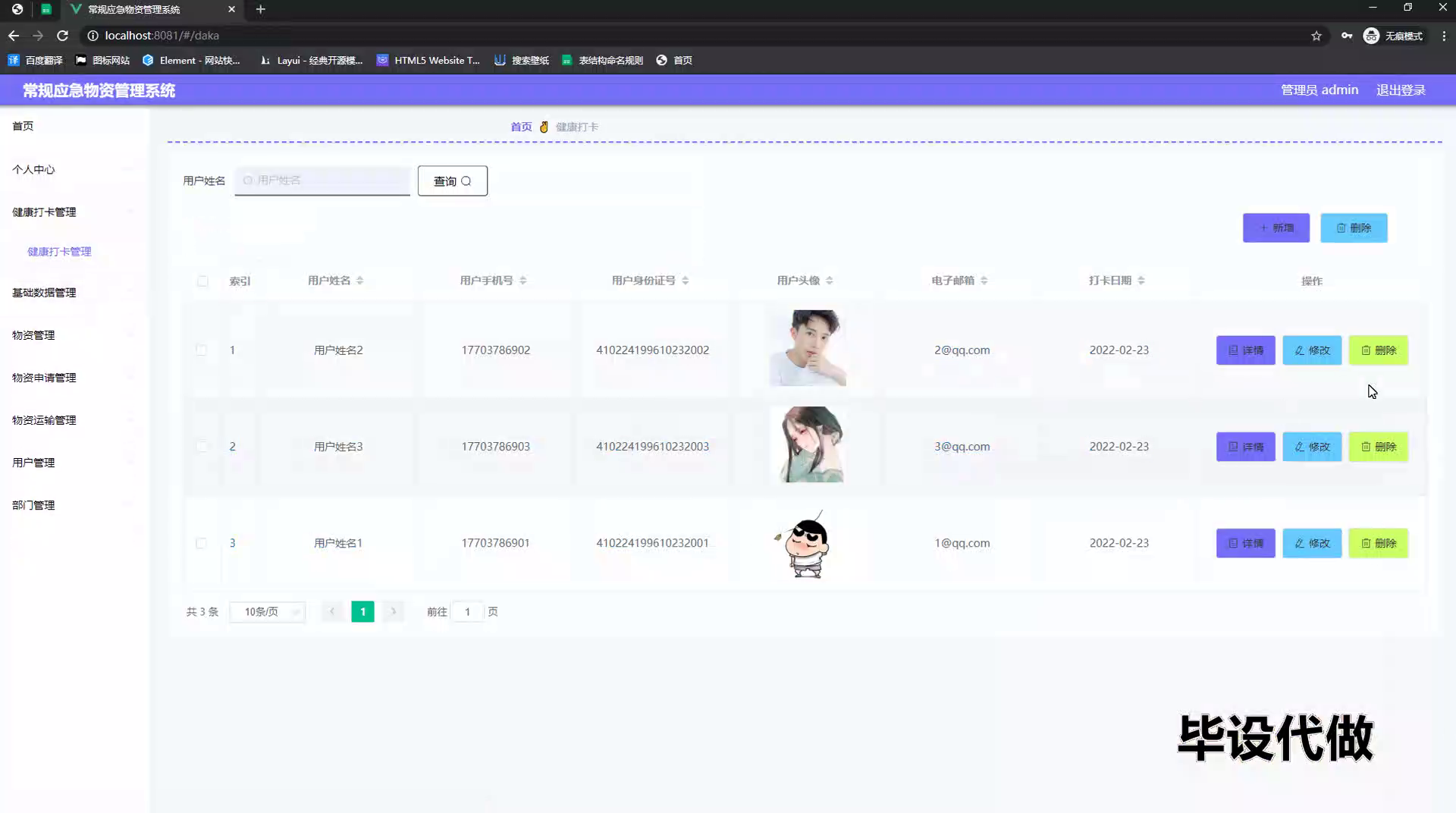Focus the 用户姓名 search input field

click(322, 180)
